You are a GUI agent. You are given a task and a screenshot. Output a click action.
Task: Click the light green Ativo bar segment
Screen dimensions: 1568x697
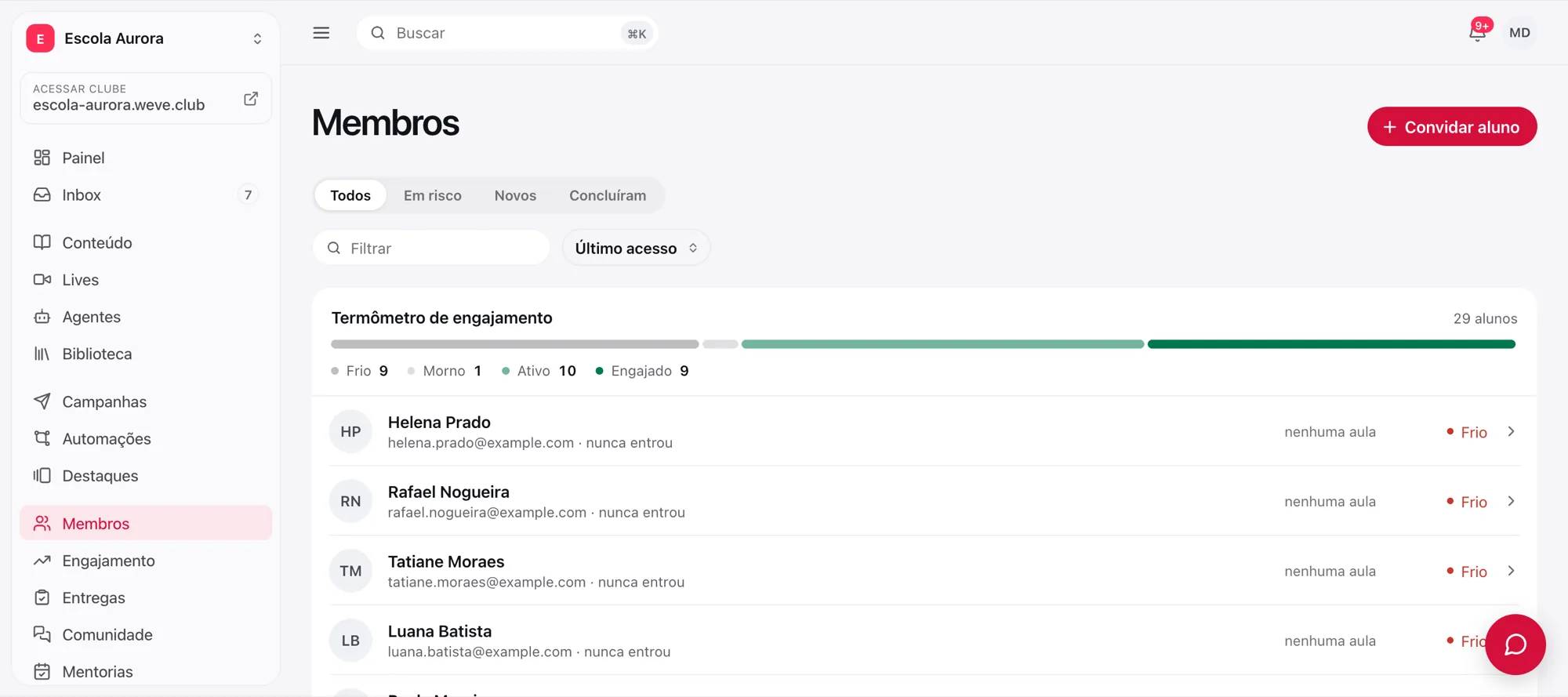[x=942, y=344]
